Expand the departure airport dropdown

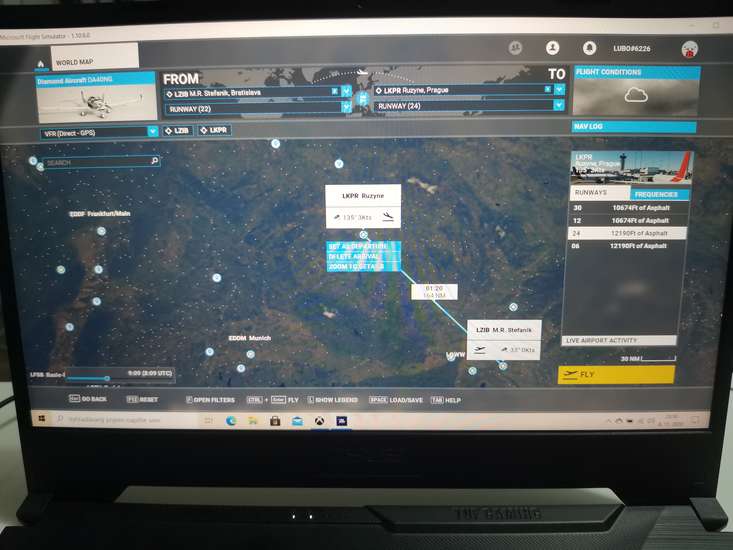[346, 91]
